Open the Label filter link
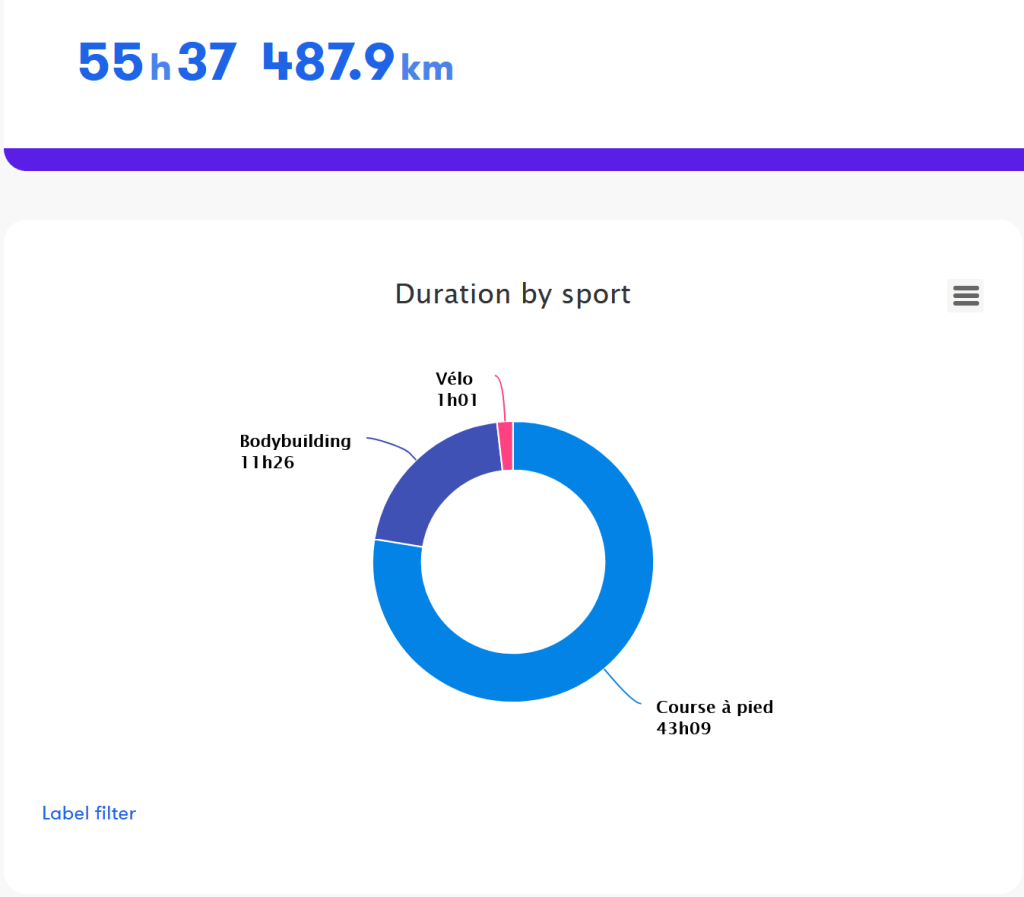This screenshot has height=897, width=1024. click(89, 813)
